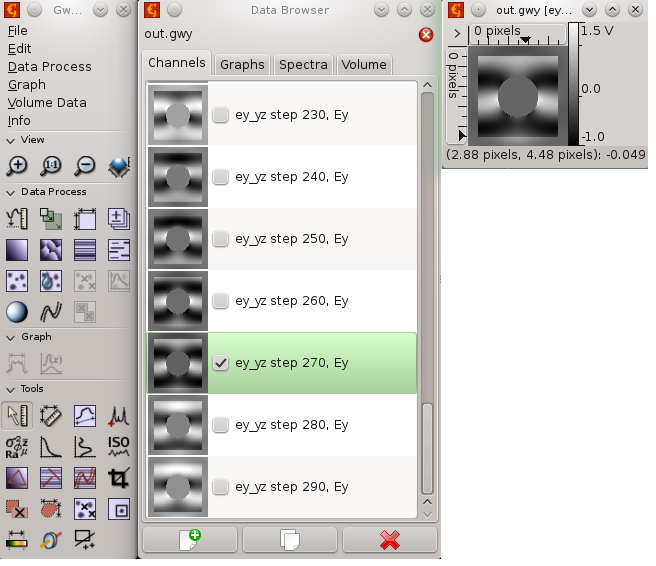Viewport: 656px width, 566px height.
Task: Select the Distance ruler tool
Action: (x=51, y=414)
